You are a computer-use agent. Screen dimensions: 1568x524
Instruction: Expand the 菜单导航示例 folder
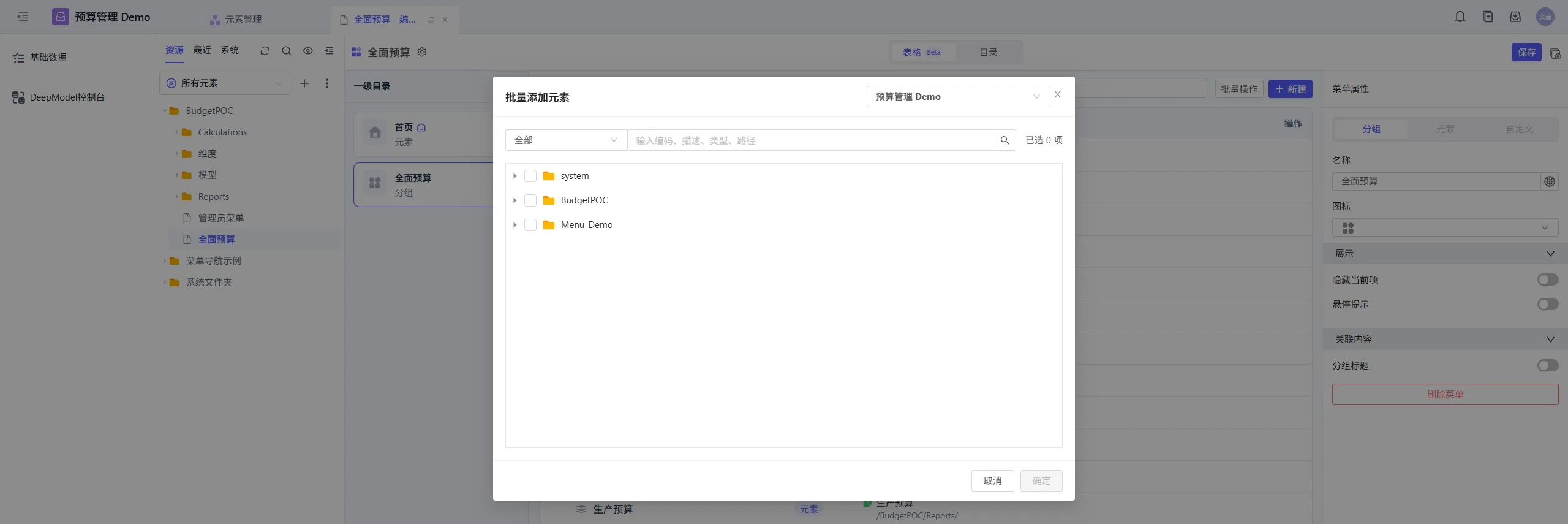pyautogui.click(x=165, y=261)
